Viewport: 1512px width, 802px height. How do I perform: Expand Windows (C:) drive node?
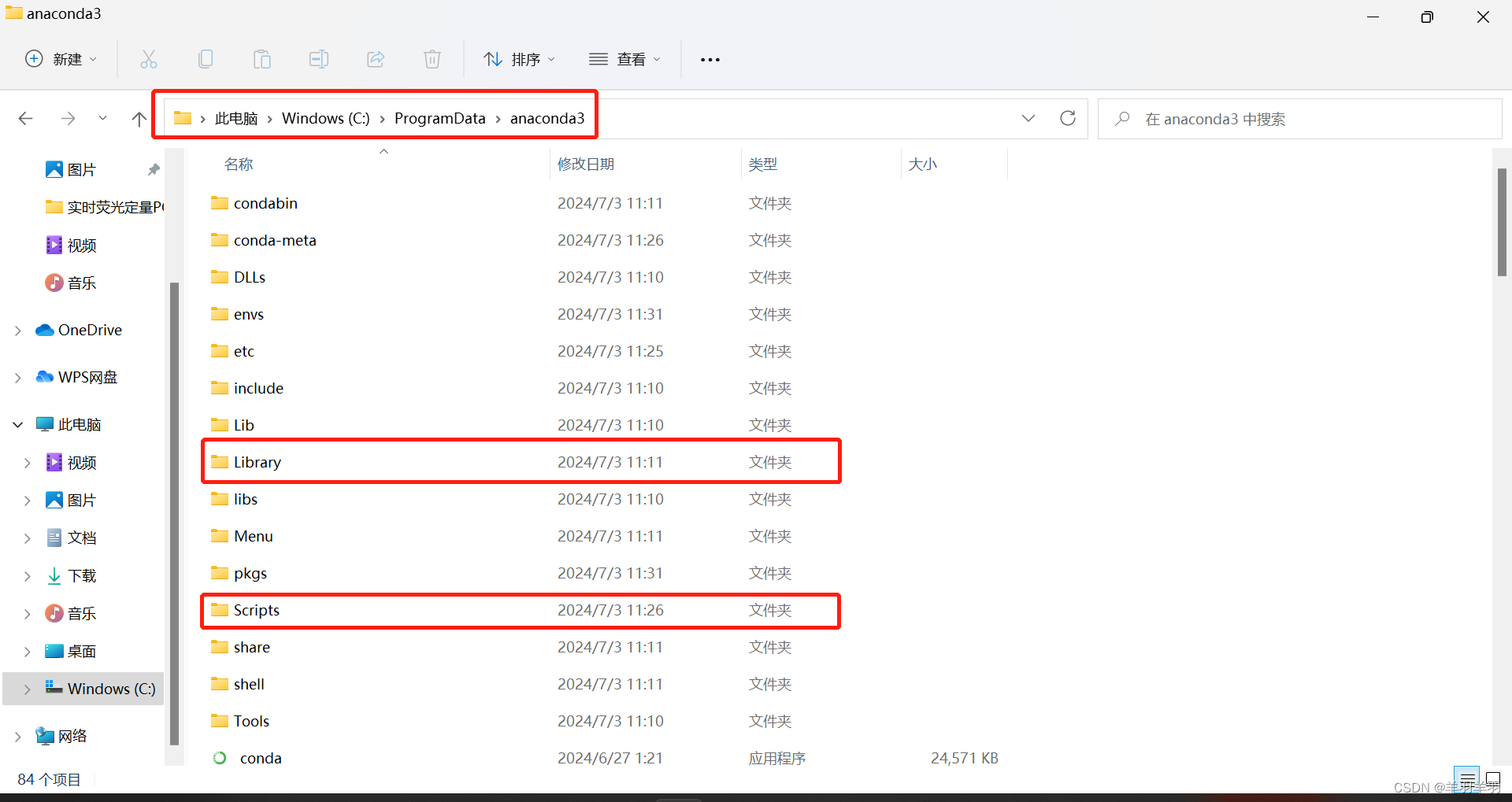click(28, 689)
